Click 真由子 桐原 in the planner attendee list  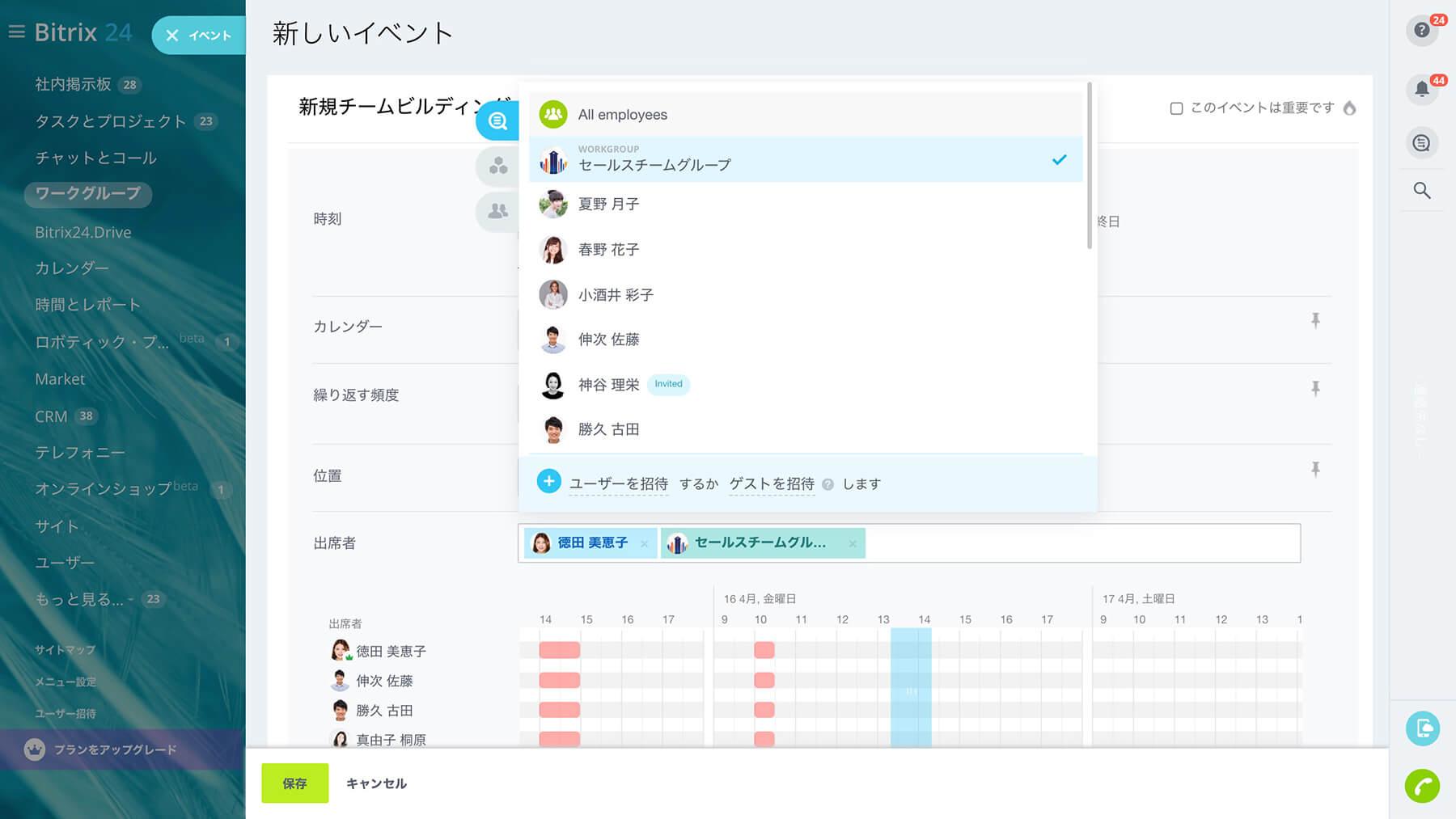(x=391, y=740)
